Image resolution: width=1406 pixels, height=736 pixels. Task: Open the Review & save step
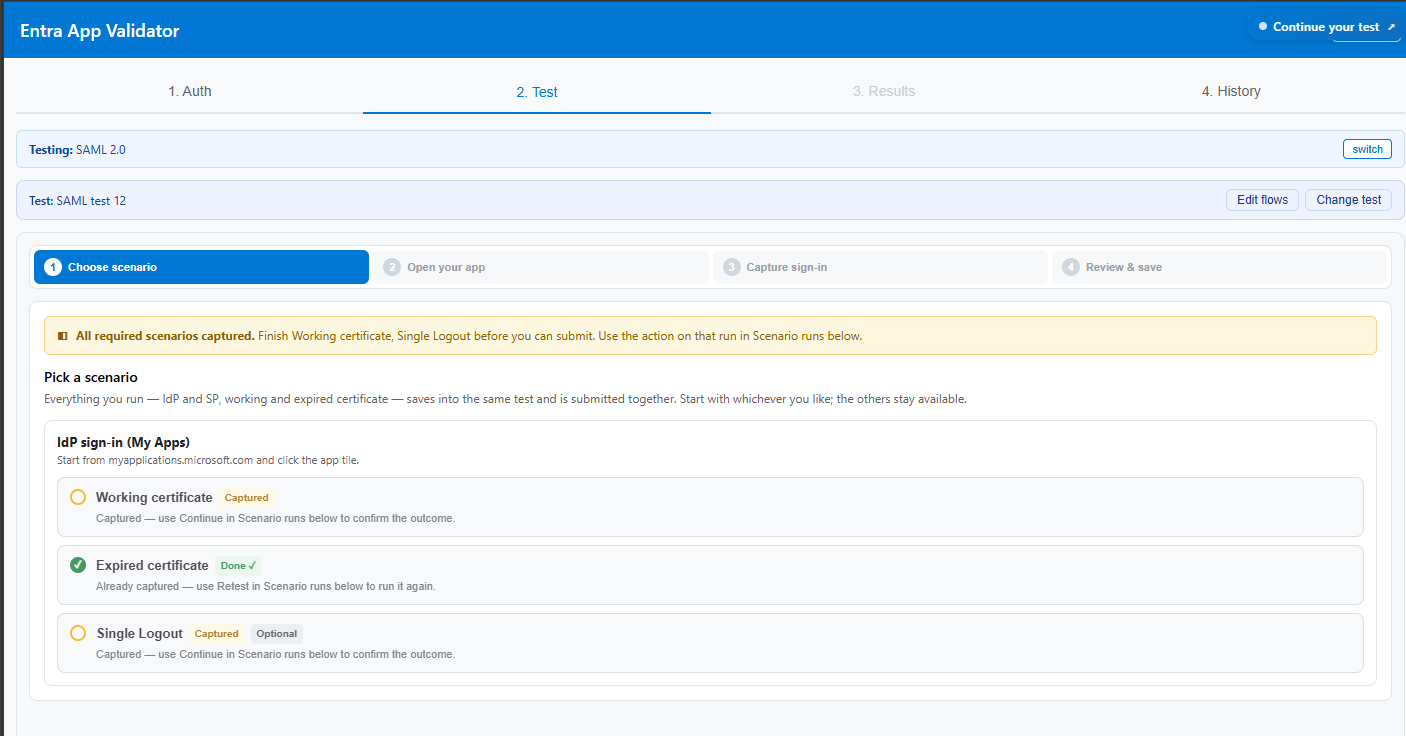[1219, 267]
